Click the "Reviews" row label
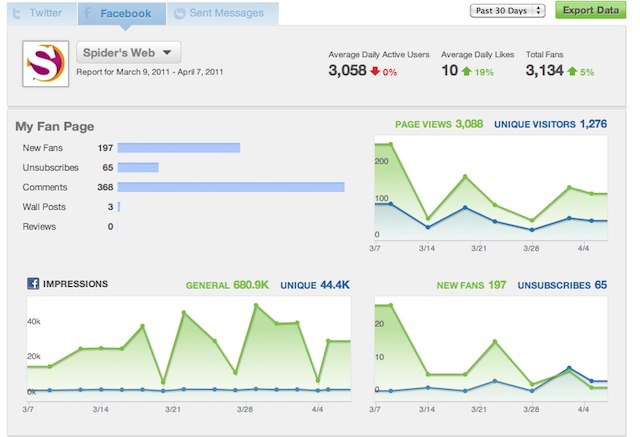Viewport: 640px width, 437px height. point(39,226)
